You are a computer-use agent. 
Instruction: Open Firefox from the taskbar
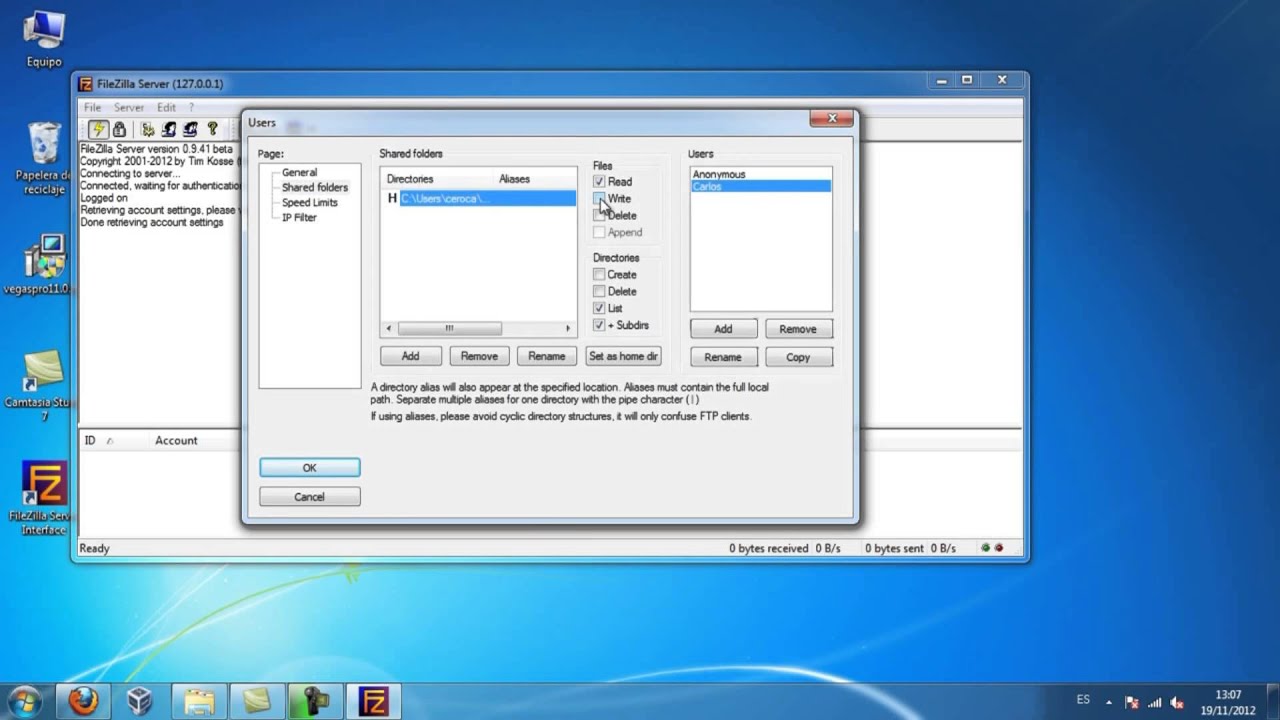(x=83, y=701)
